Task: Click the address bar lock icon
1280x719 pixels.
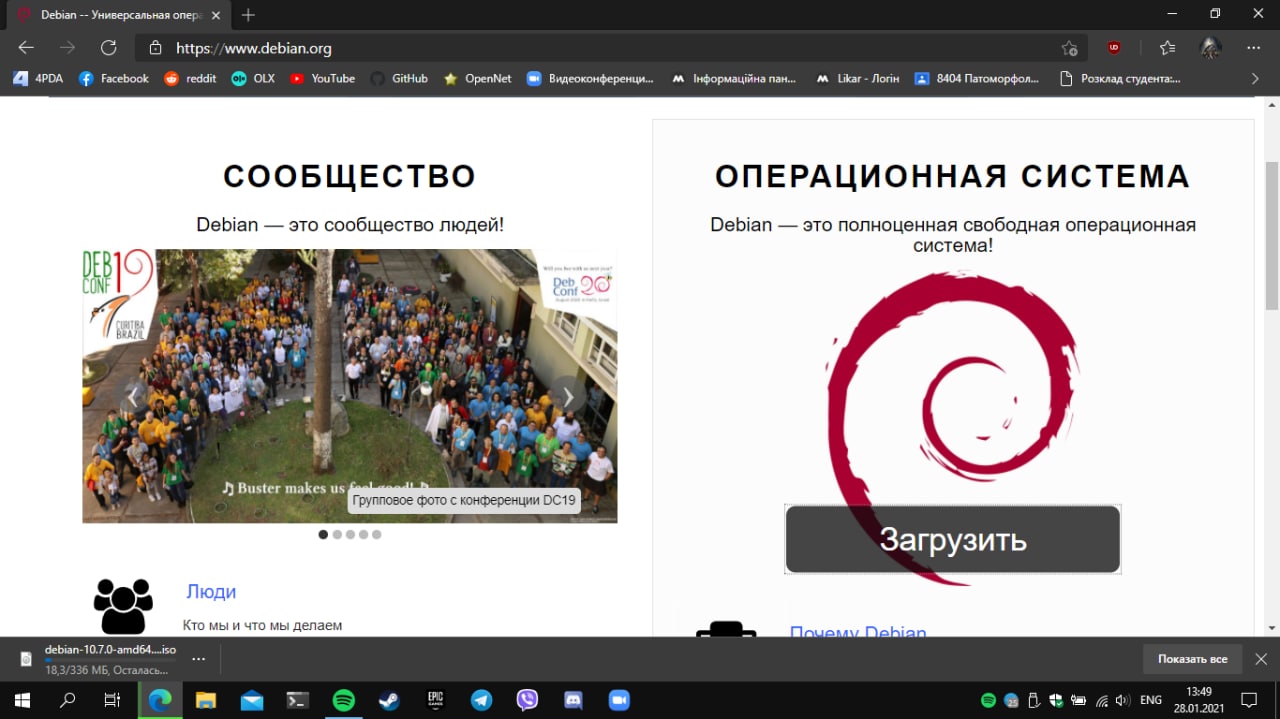Action: (155, 48)
